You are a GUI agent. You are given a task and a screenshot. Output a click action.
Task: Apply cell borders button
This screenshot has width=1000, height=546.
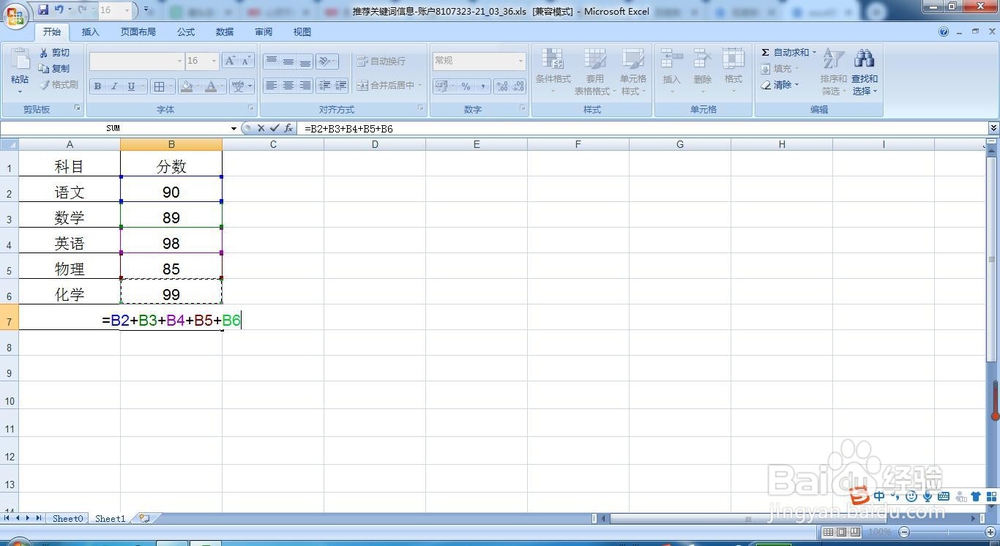[x=159, y=86]
